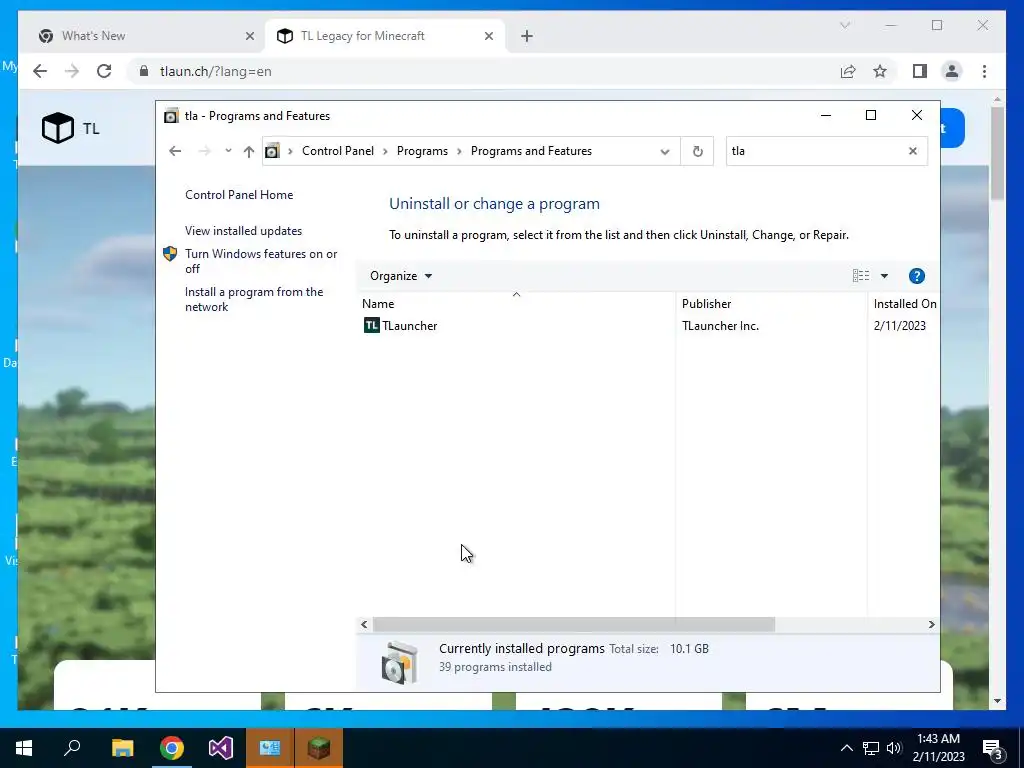Click the Control Panel breadcrumb

(338, 151)
